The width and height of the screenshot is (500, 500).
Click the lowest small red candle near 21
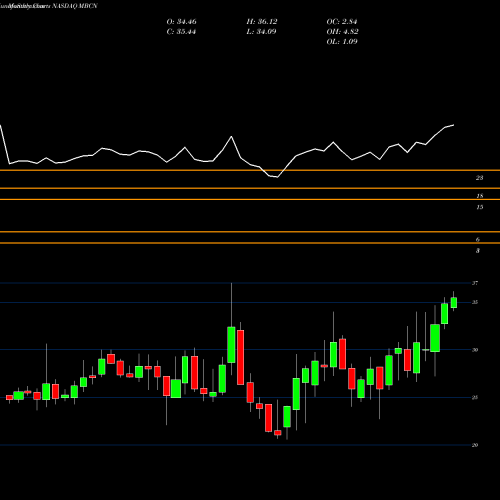click(277, 433)
